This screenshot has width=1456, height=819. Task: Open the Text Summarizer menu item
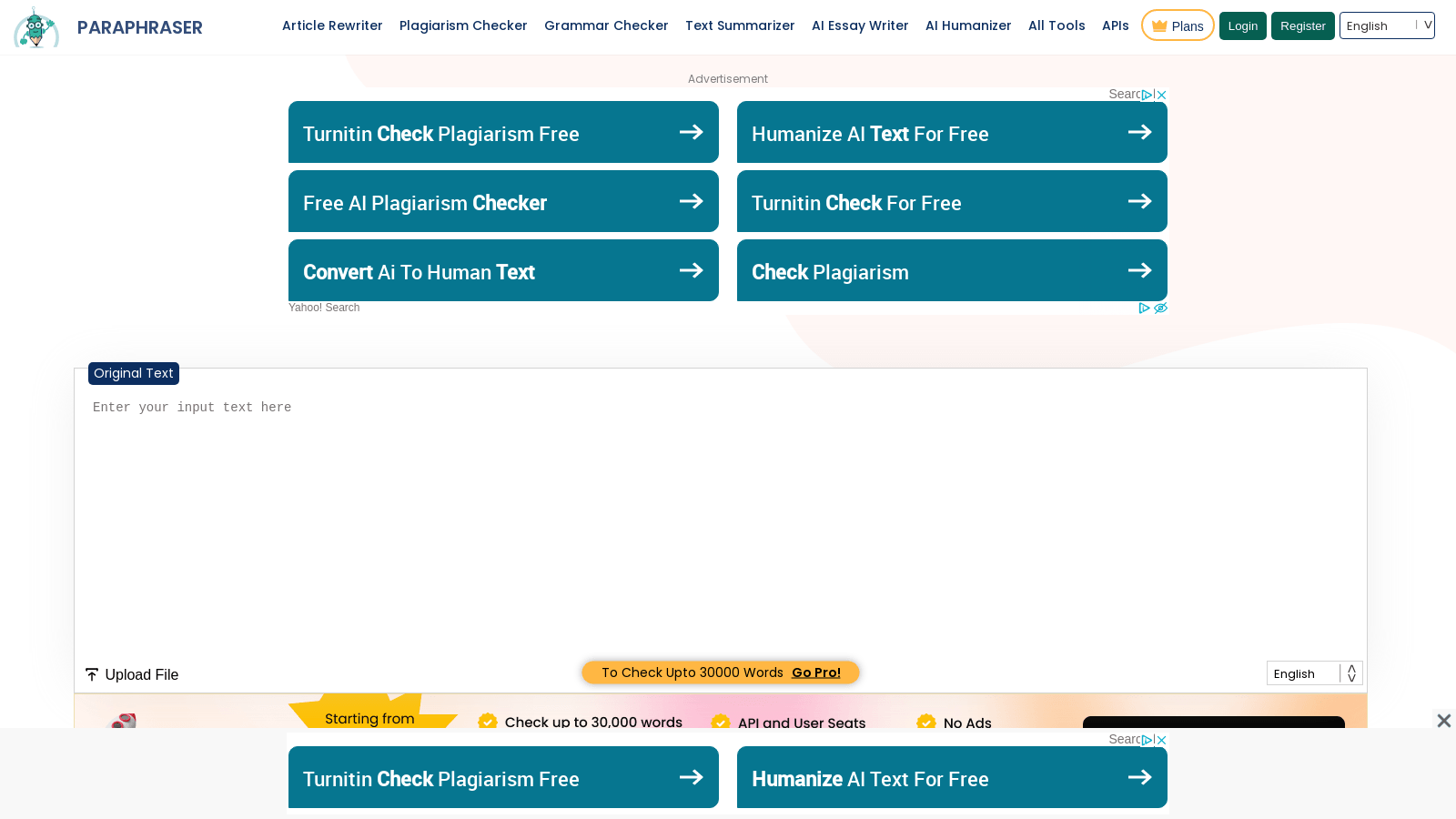pos(740,25)
